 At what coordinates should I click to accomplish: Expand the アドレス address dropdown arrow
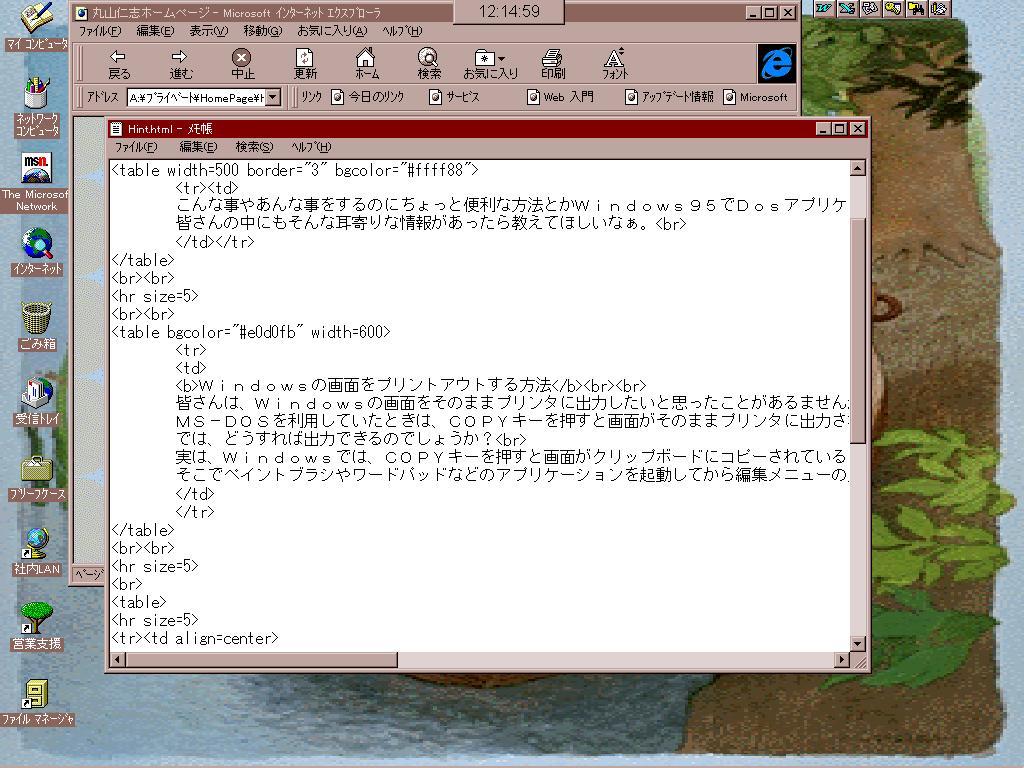click(274, 97)
